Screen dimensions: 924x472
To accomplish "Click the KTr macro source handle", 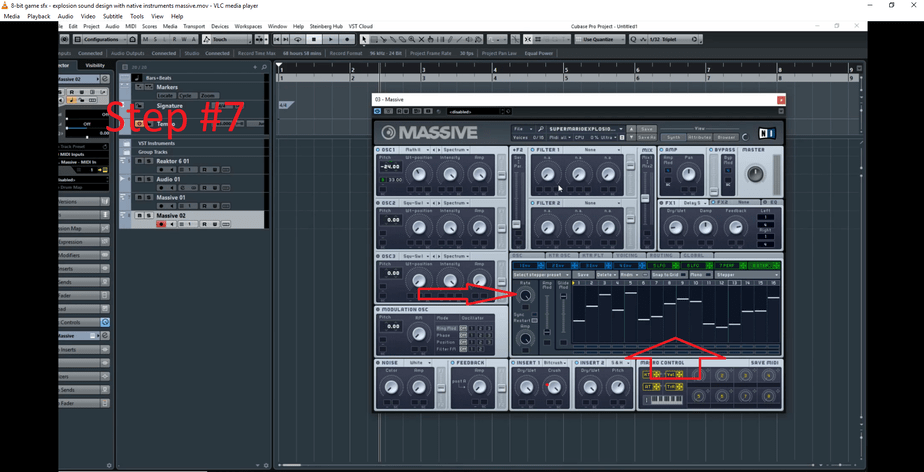I will [x=651, y=374].
